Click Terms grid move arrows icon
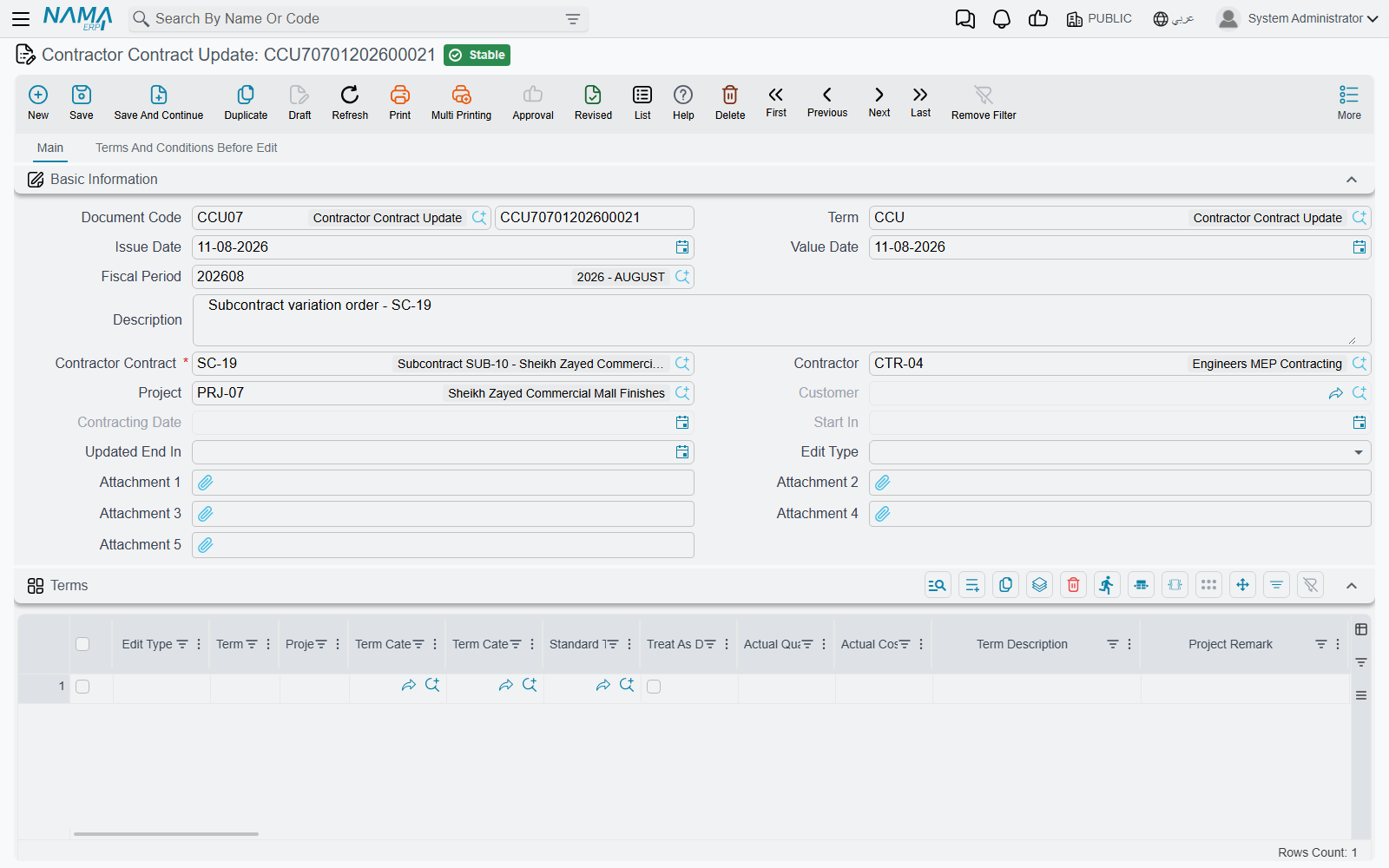The height and width of the screenshot is (868, 1389). [1242, 585]
